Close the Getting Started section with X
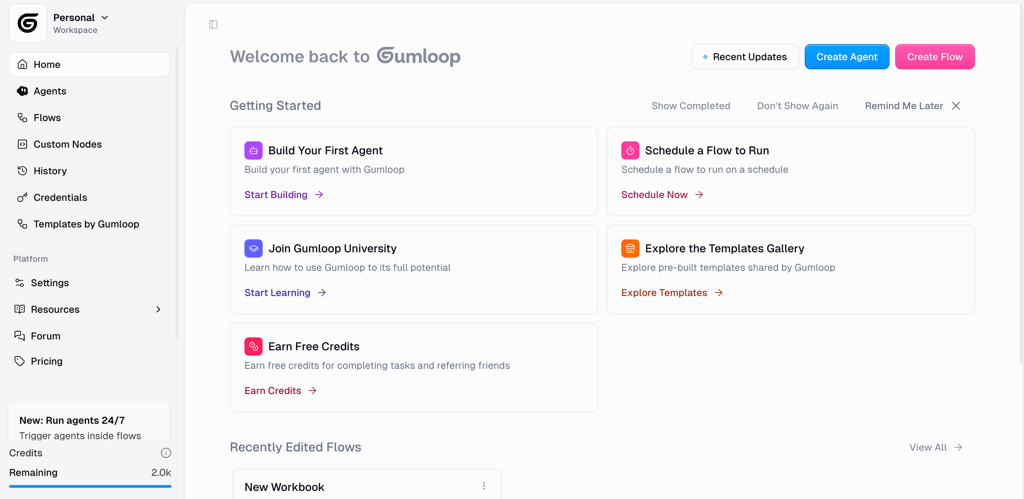The height and width of the screenshot is (499, 1024). [956, 106]
